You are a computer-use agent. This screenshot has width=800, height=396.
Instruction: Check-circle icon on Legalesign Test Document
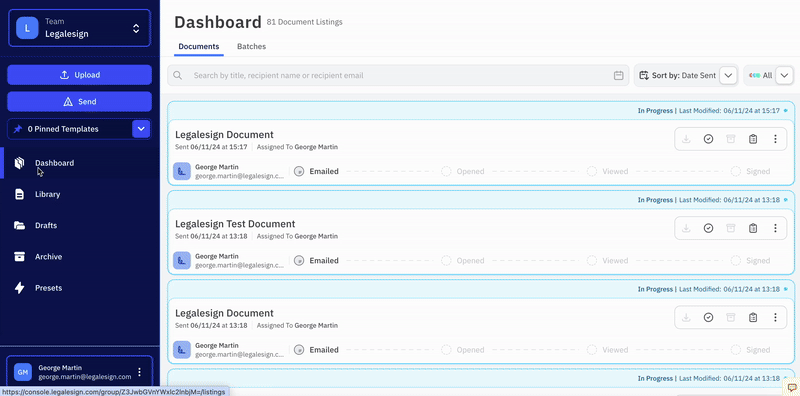[708, 228]
